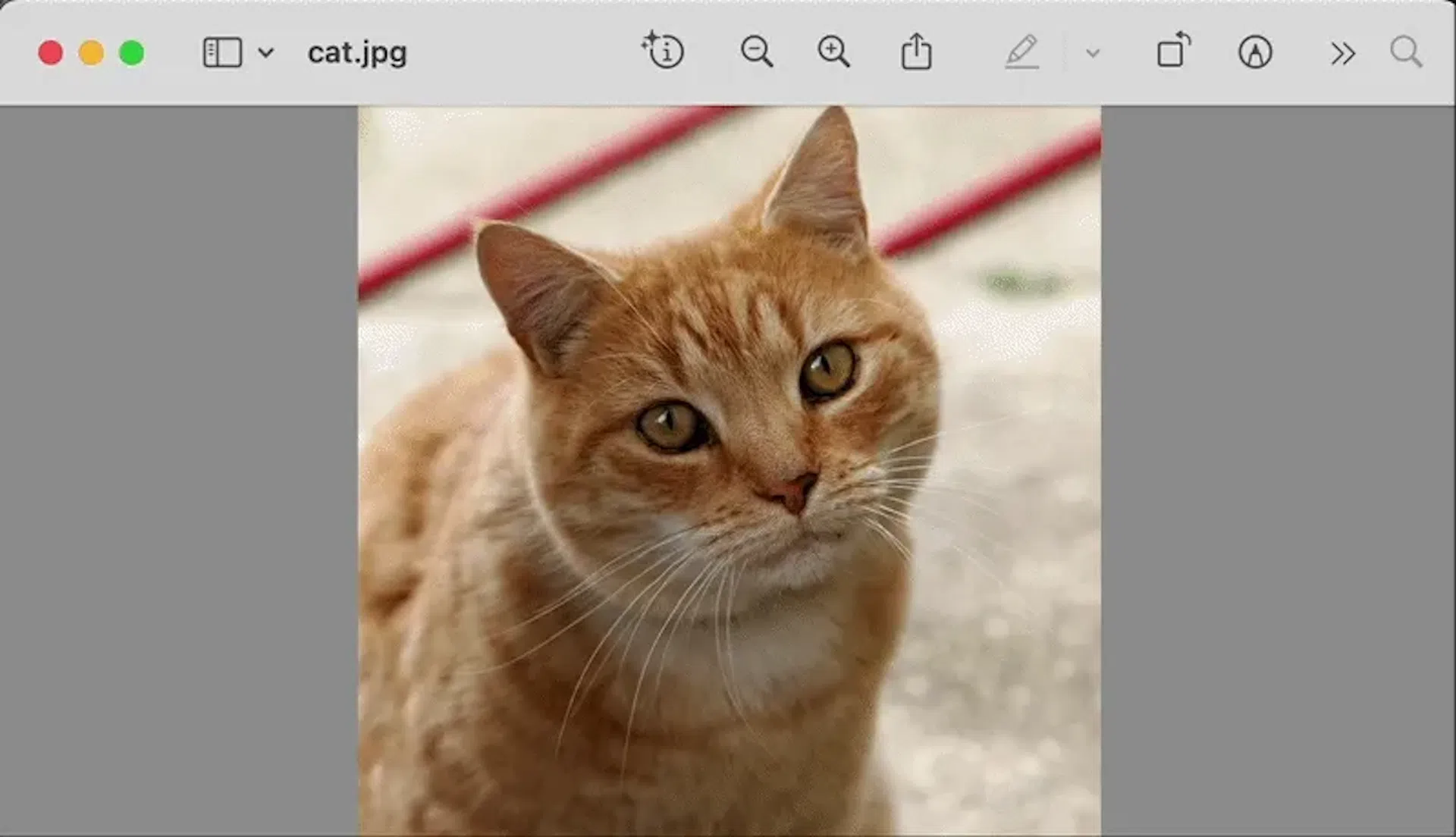Open the Inspector info icon
Screen dimensions: 1456x837
pyautogui.click(x=664, y=52)
